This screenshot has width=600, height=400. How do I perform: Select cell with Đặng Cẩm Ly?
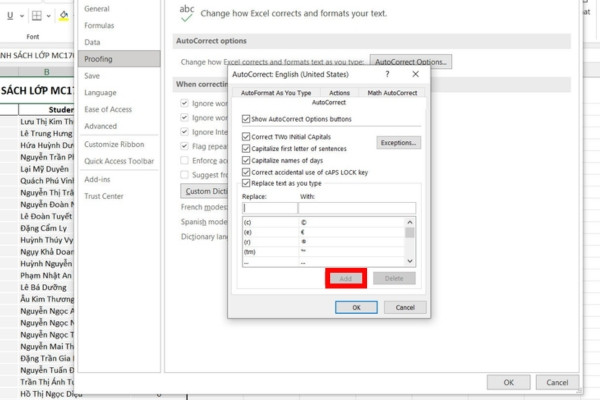(x=46, y=228)
